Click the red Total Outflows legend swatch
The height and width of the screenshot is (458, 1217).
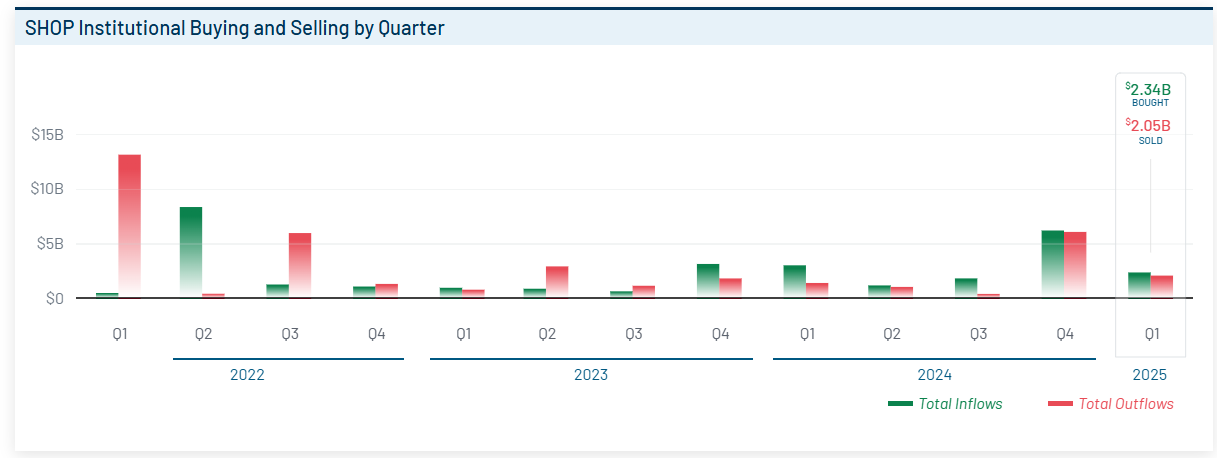click(x=1060, y=404)
